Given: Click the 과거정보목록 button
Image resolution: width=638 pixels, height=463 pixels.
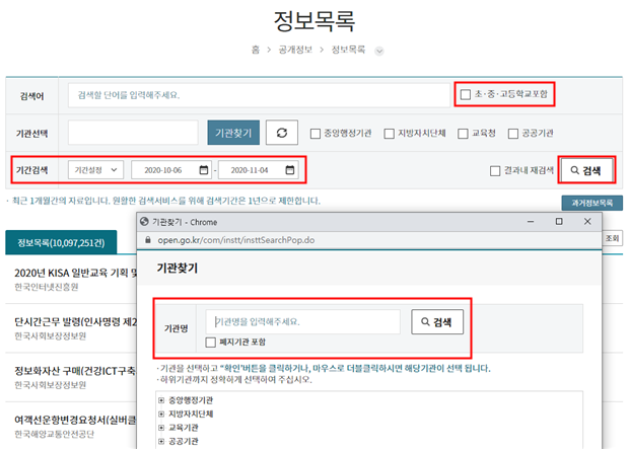Looking at the screenshot, I should pyautogui.click(x=592, y=203).
